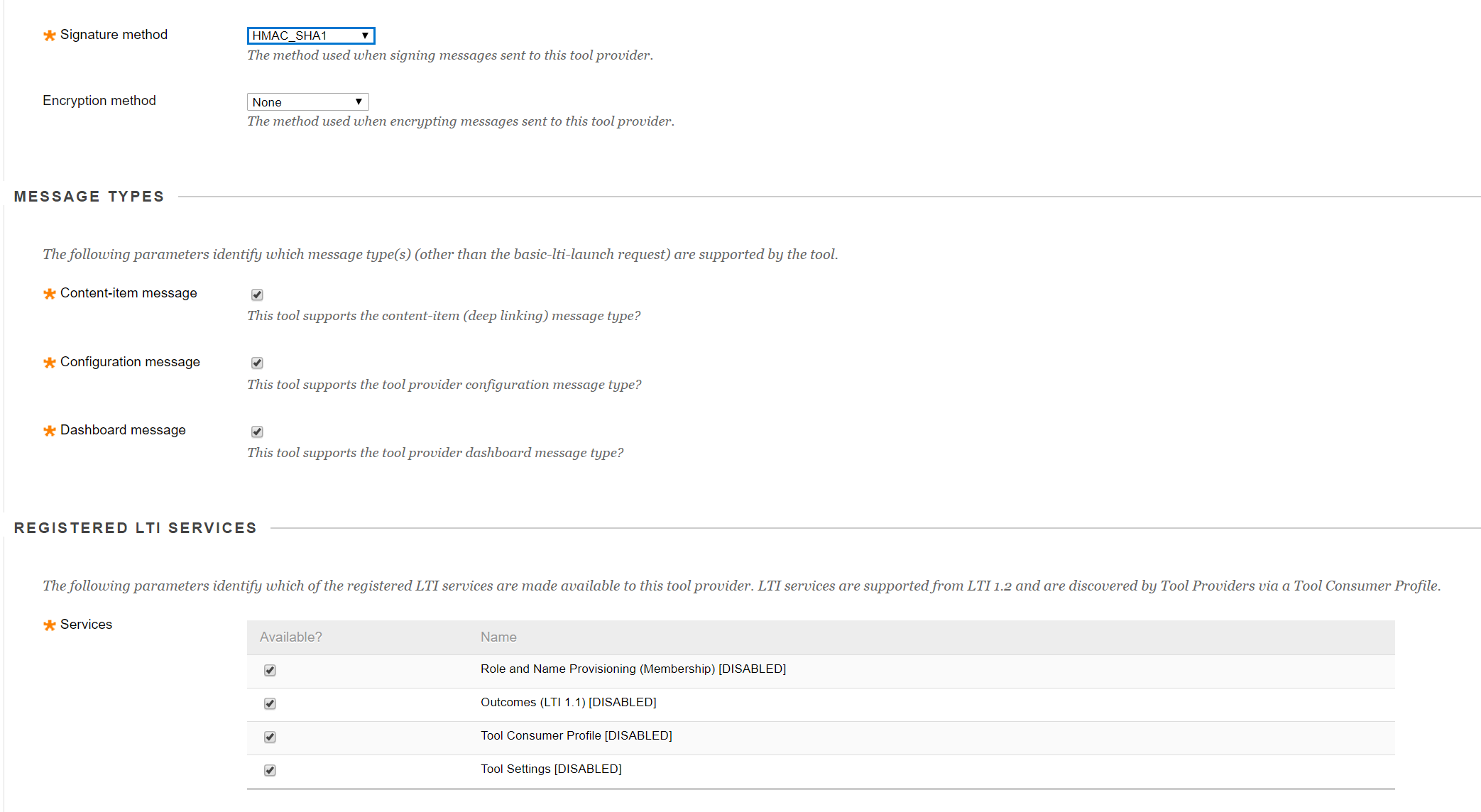Open the Signature method HMAC_SHA1 dropdown
Viewport: 1481px width, 812px height.
(x=311, y=35)
